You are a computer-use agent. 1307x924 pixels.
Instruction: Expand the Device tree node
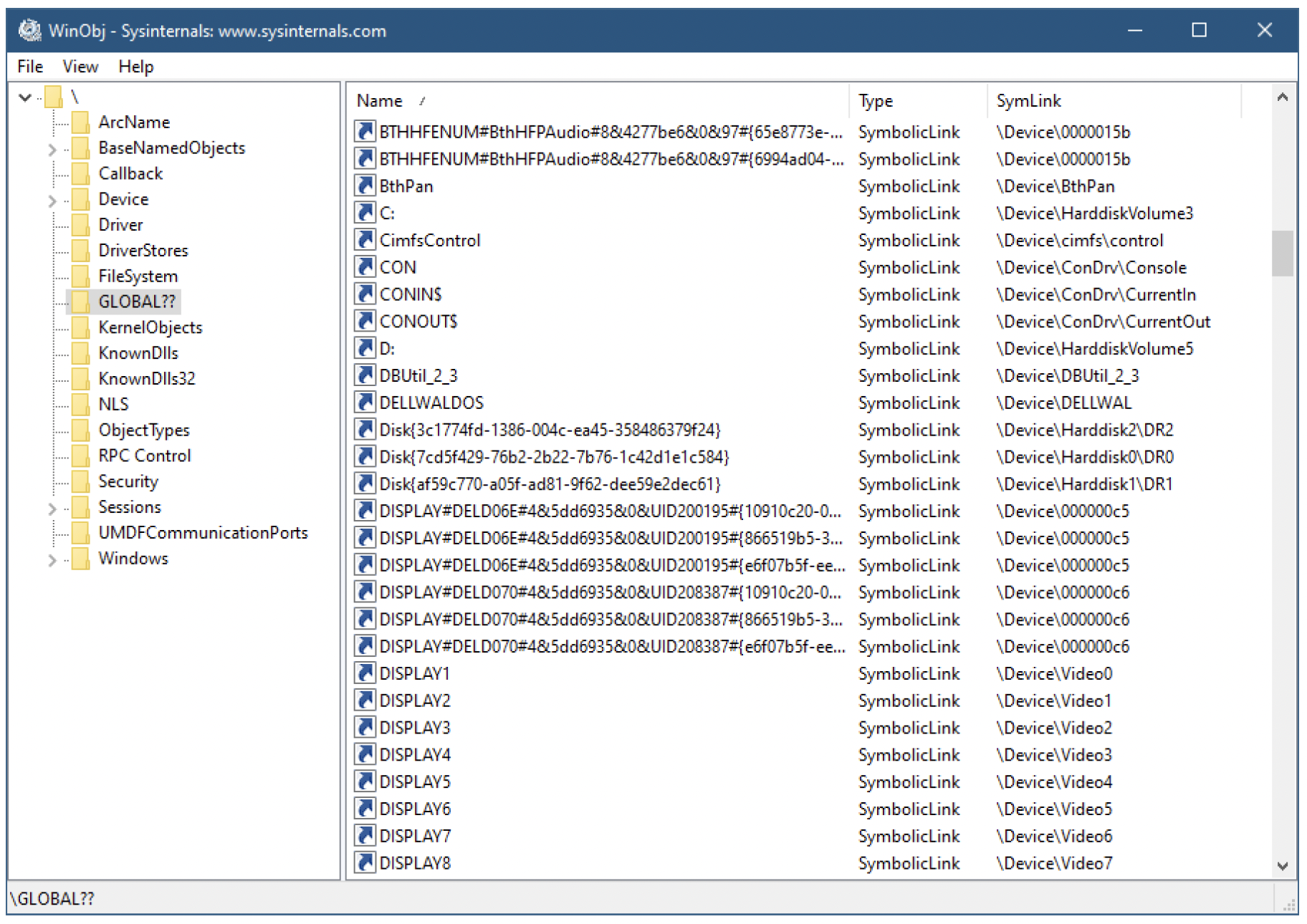click(x=52, y=201)
